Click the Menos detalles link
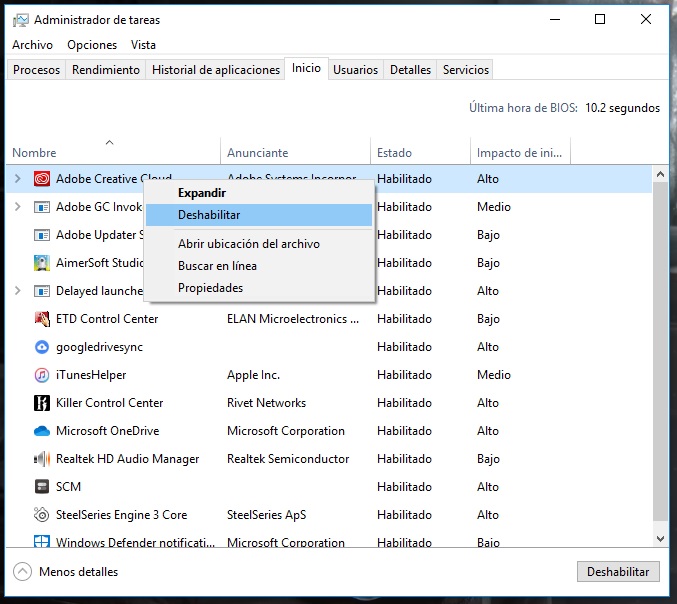677x604 pixels. coord(79,572)
